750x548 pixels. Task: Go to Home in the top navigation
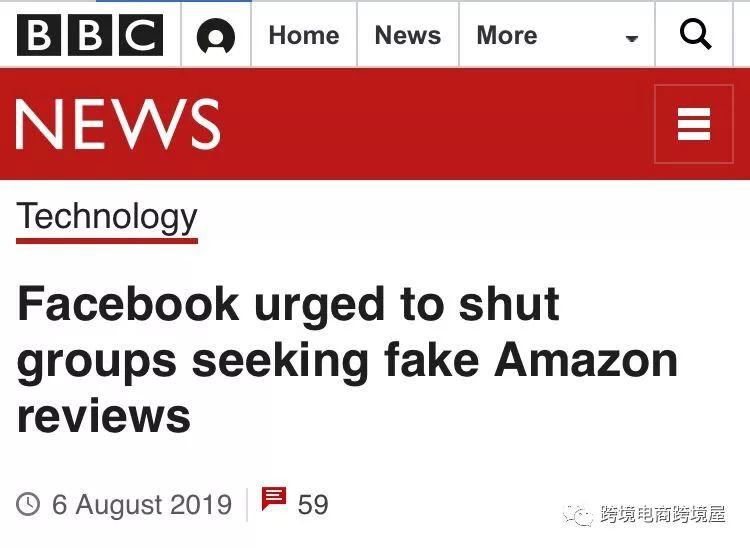click(304, 35)
